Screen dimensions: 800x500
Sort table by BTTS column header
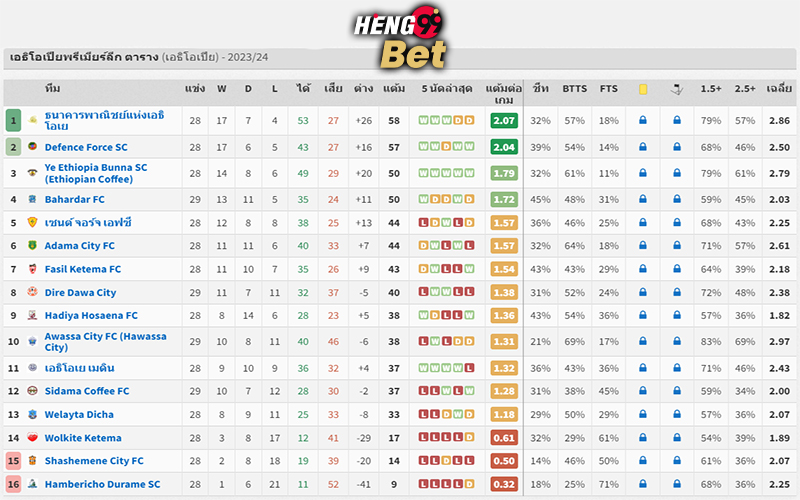point(574,89)
